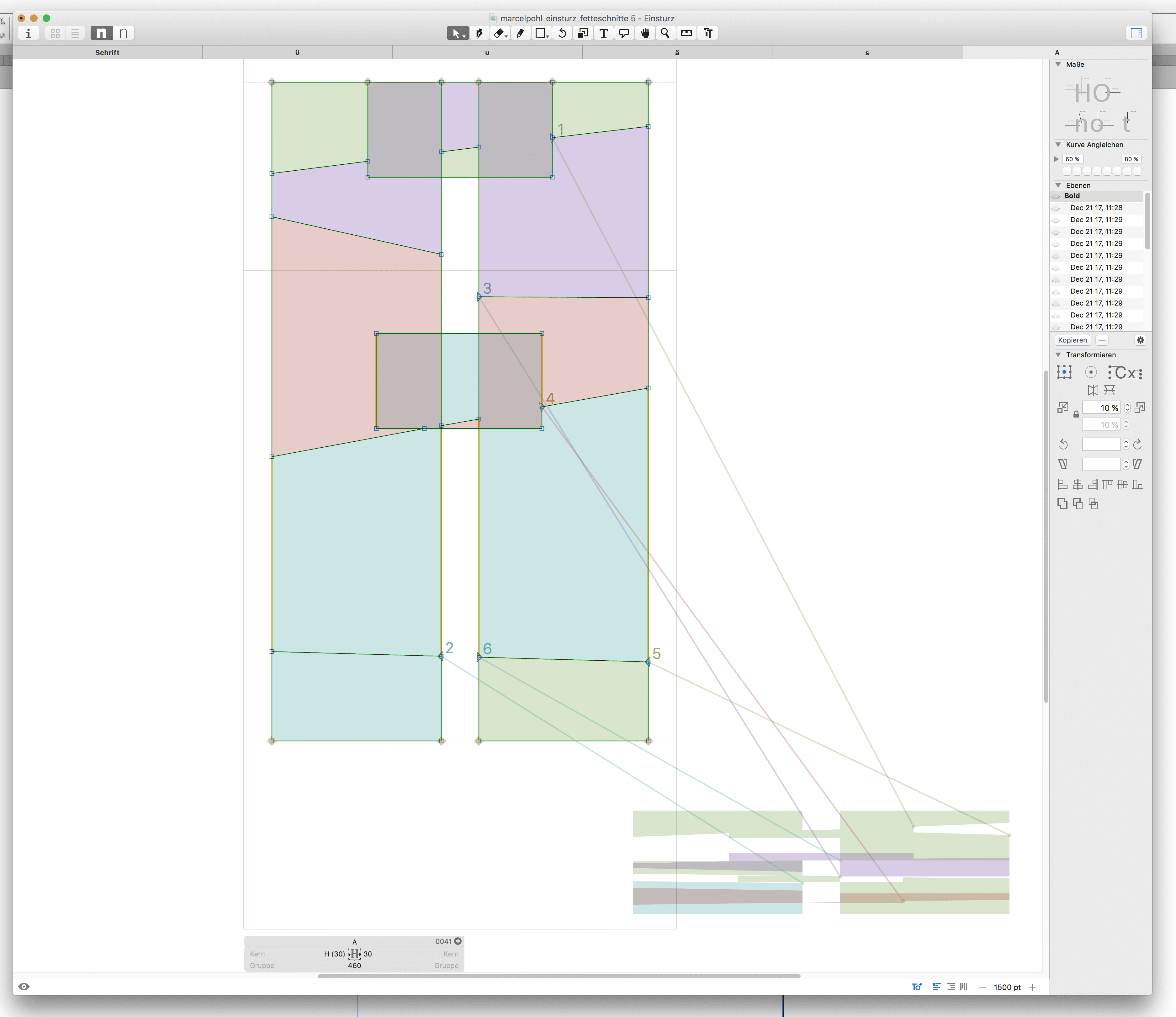Viewport: 1176px width, 1017px height.
Task: Flip selection vertically
Action: point(1110,390)
